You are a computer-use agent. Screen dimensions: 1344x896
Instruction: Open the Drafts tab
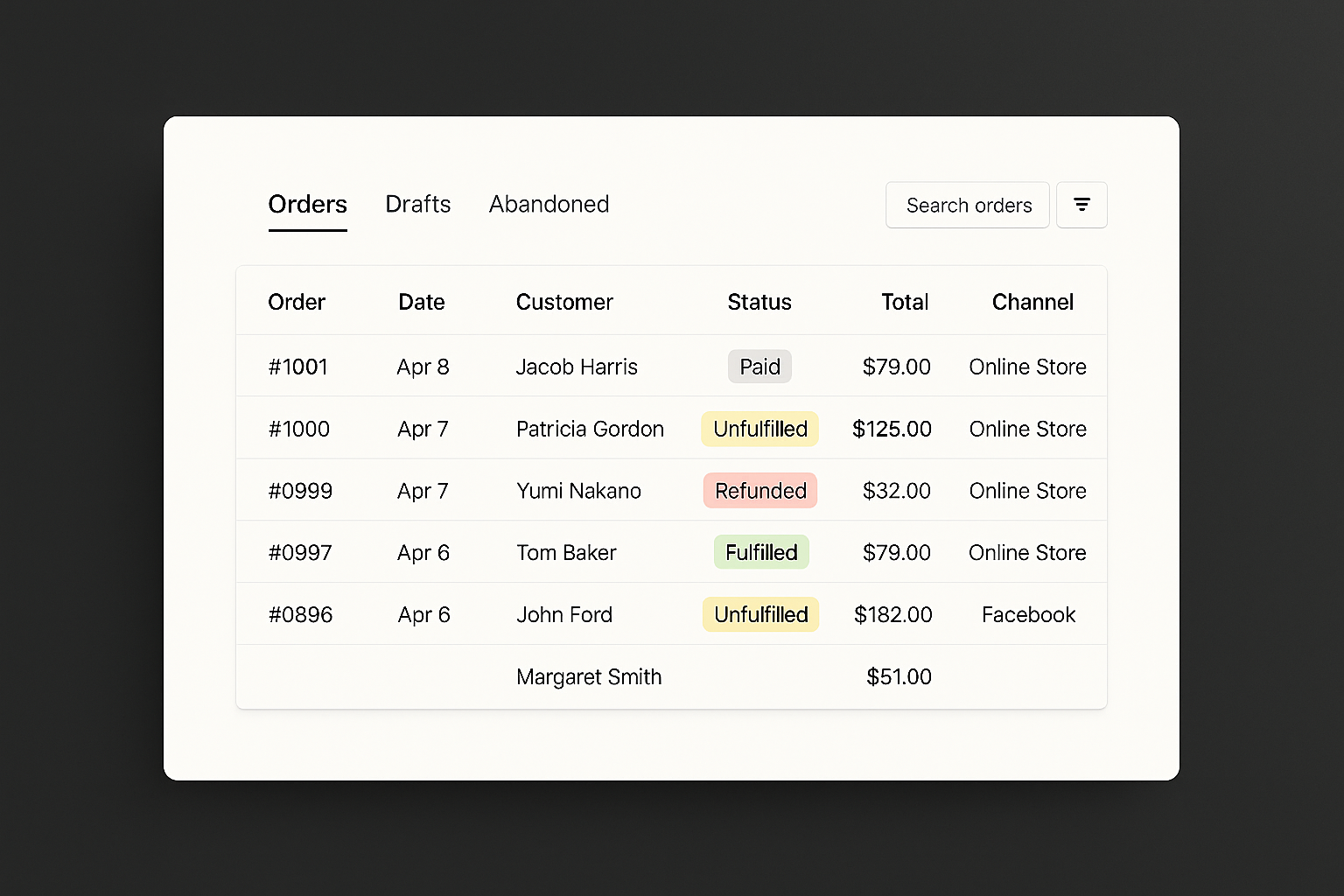(417, 205)
